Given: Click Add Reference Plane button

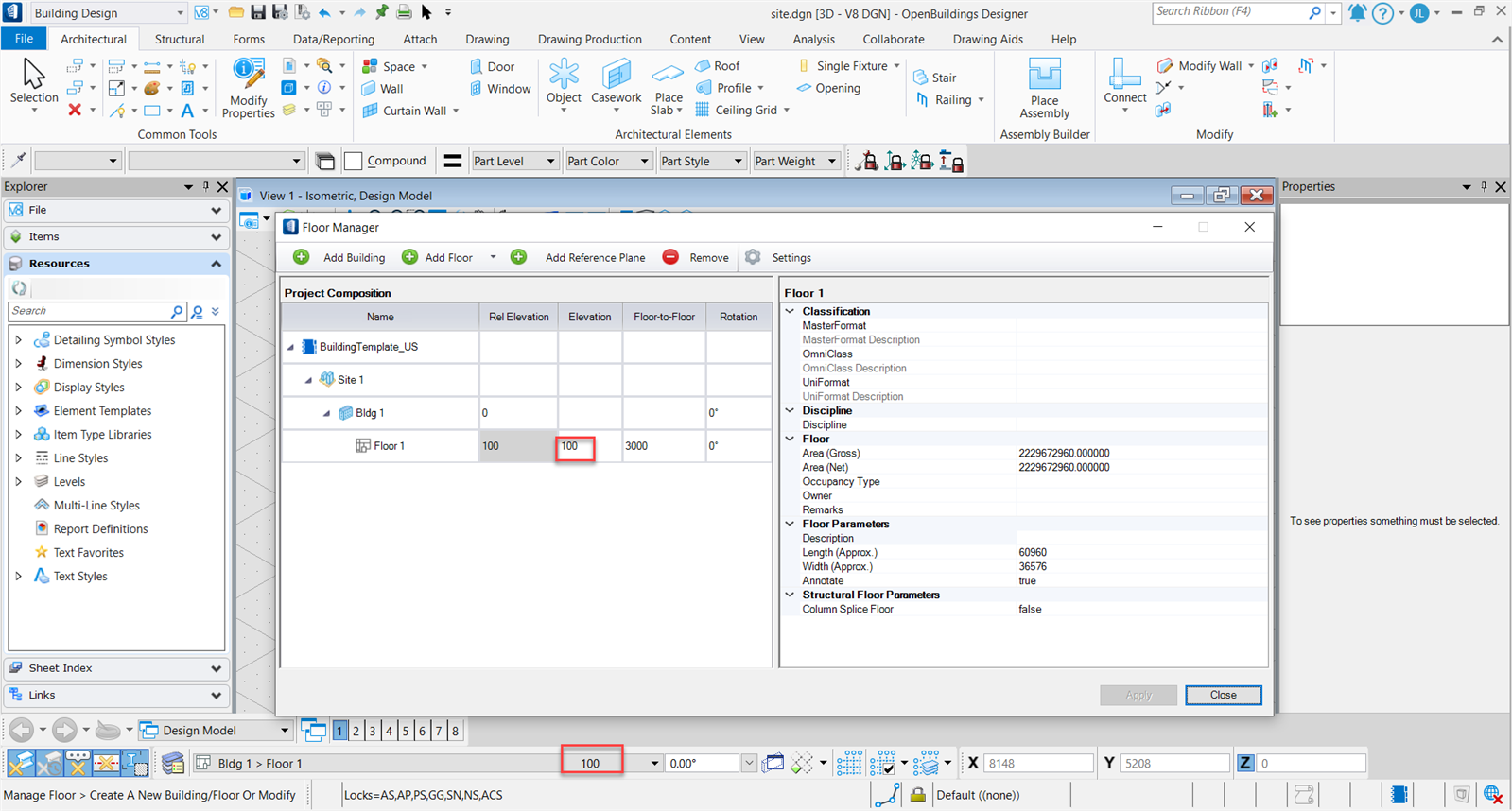Looking at the screenshot, I should click(x=578, y=257).
